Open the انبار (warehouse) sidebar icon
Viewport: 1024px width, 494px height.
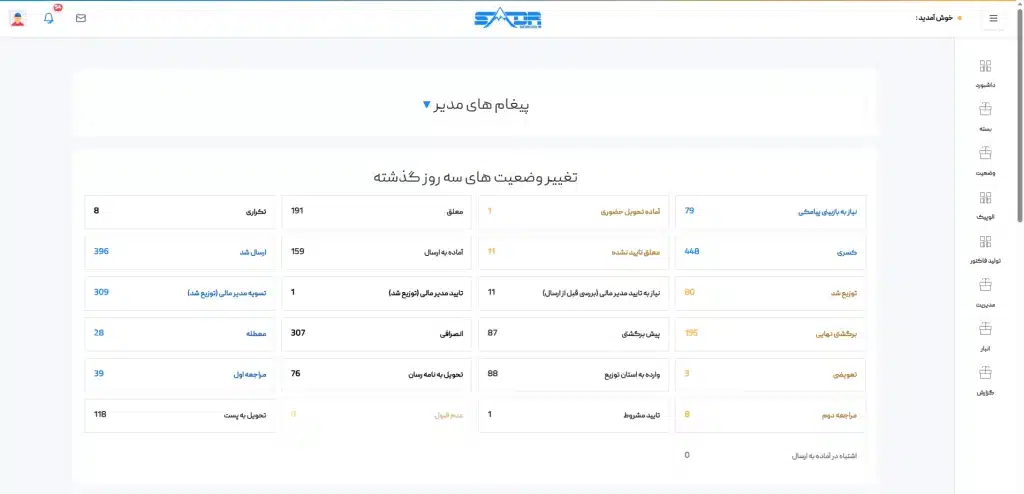(985, 327)
